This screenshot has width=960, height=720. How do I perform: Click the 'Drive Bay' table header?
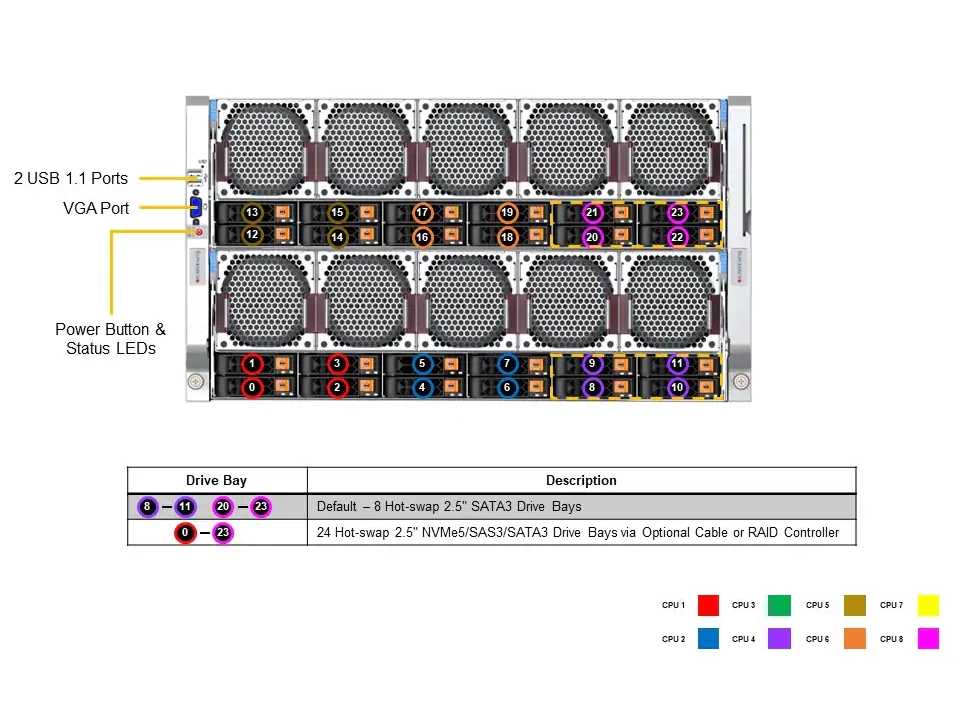pyautogui.click(x=216, y=480)
